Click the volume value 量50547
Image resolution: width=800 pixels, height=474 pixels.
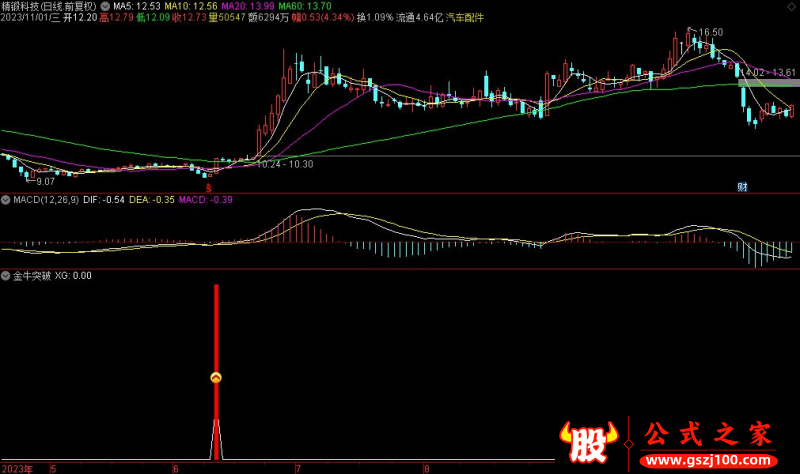pyautogui.click(x=227, y=17)
